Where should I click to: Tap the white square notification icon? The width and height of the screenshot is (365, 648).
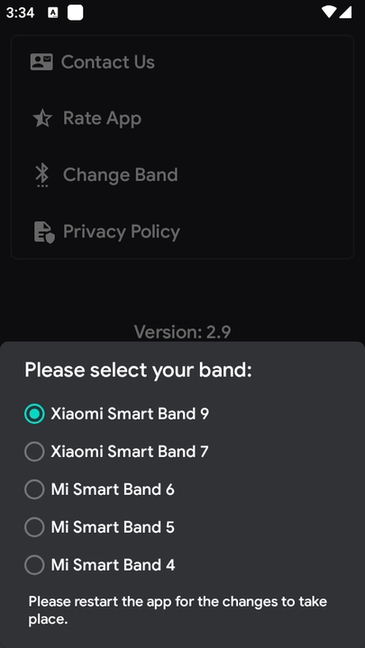pyautogui.click(x=75, y=13)
